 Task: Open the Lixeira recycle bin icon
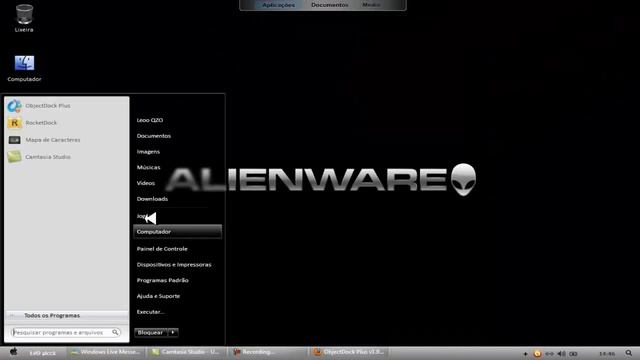click(x=24, y=18)
